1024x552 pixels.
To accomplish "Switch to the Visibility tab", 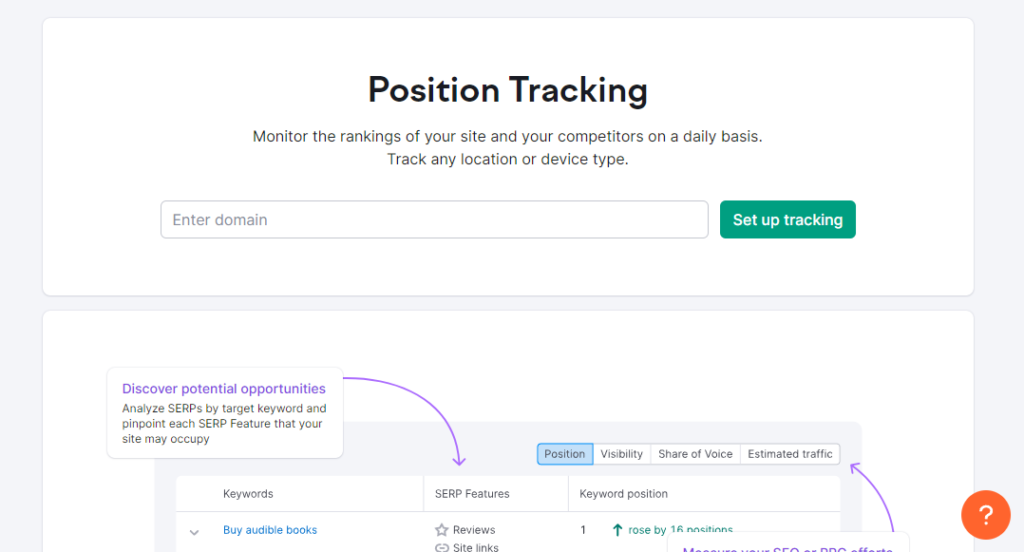I will 622,454.
